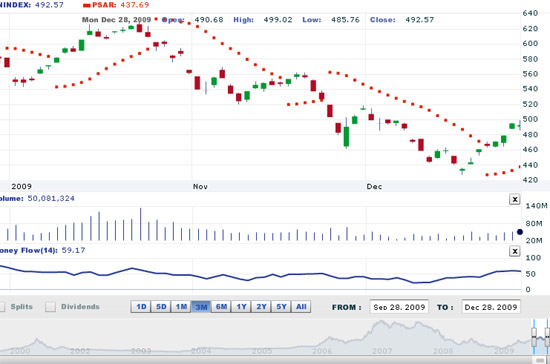Viewport: 550px width, 364px height.
Task: Click the horizontal scrollbar thumb at bottom
Action: (x=539, y=360)
